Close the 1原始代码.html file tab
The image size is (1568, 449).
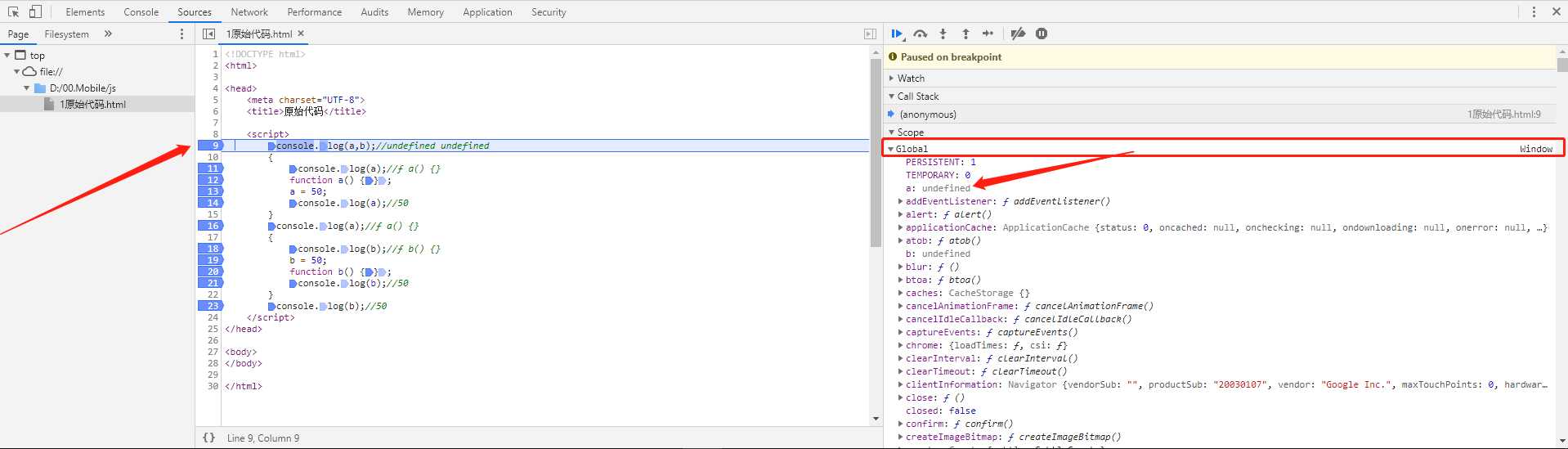tap(301, 34)
